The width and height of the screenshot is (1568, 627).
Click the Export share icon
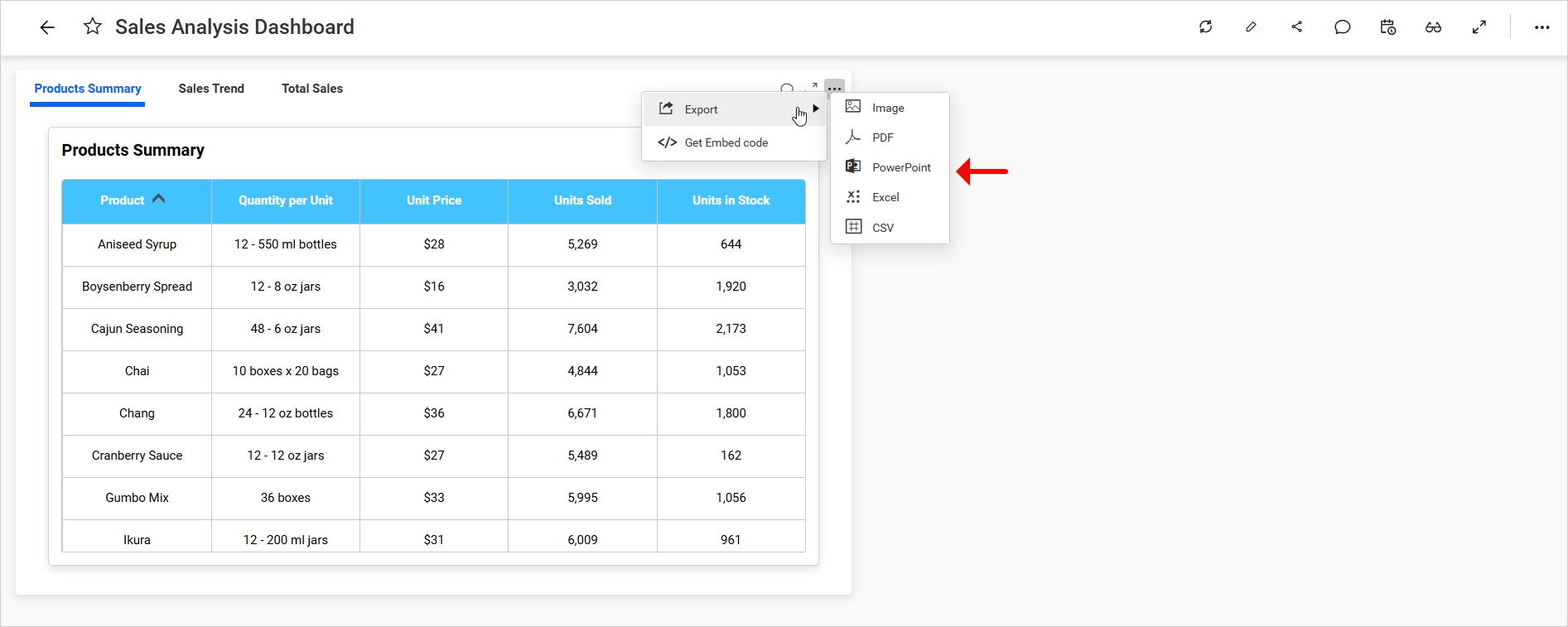[x=666, y=109]
